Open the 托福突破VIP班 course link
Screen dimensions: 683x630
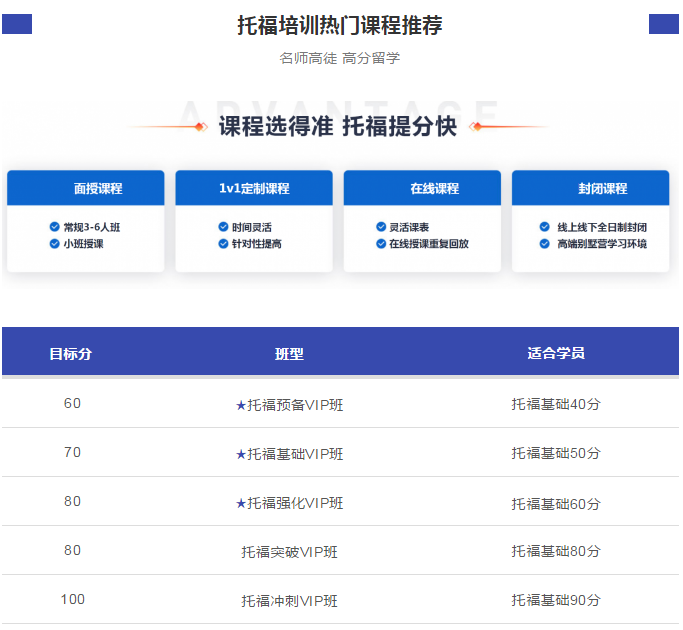click(x=289, y=552)
